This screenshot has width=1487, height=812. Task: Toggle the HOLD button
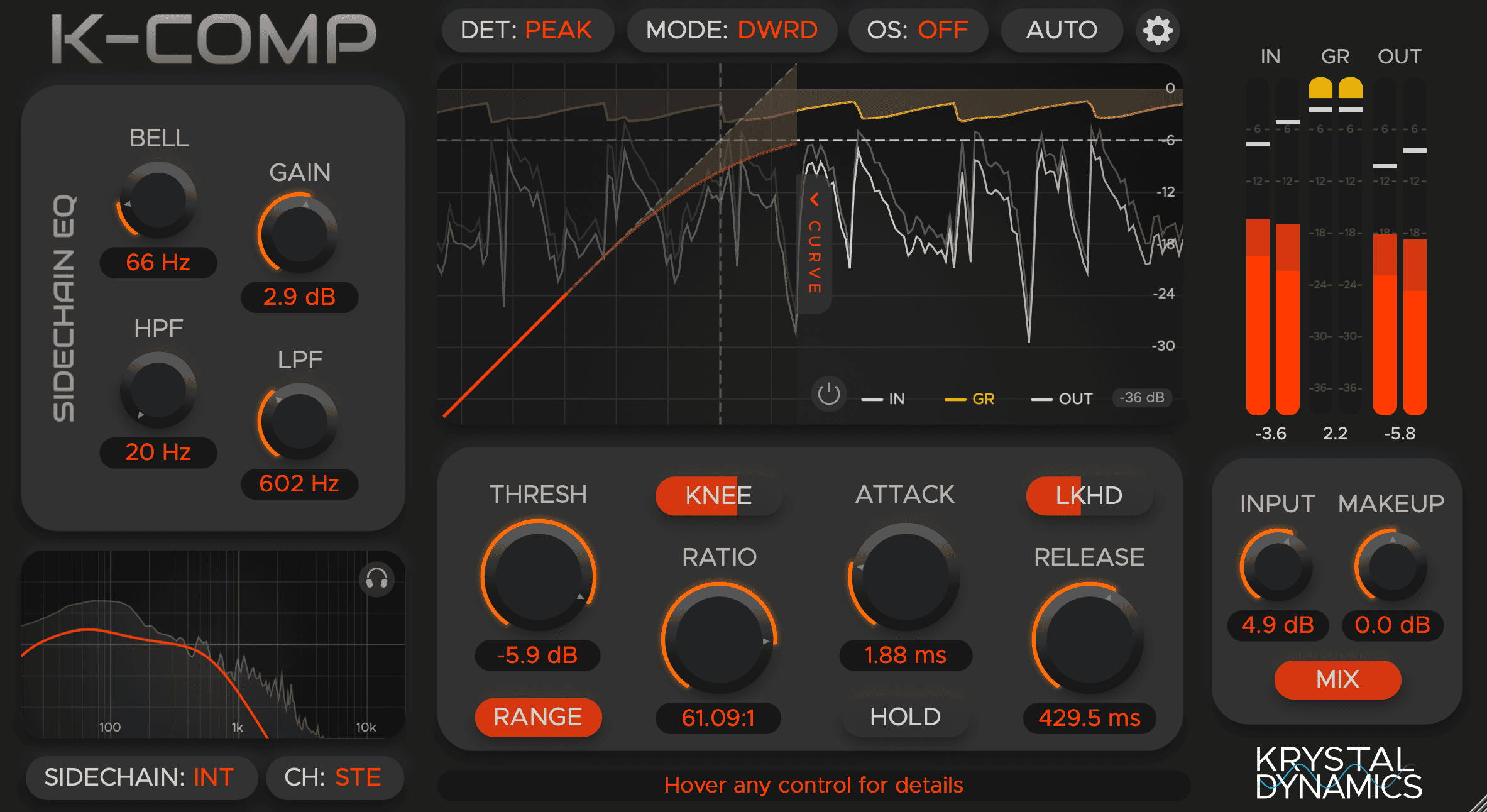[905, 717]
